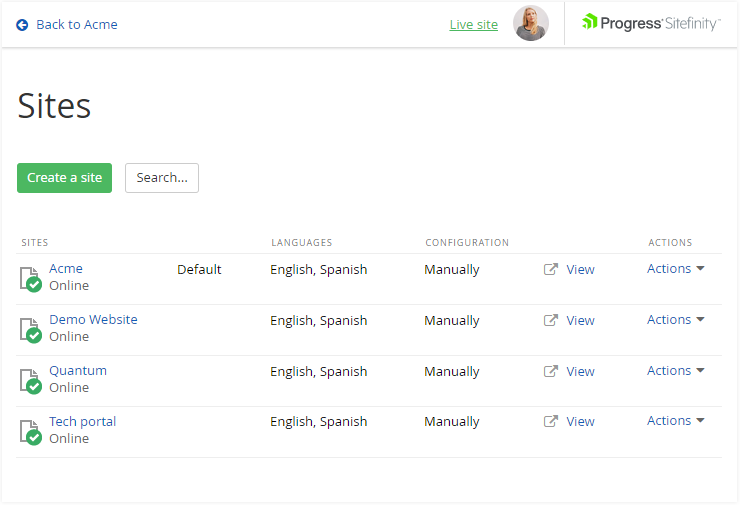The height and width of the screenshot is (505, 740).
Task: Click the back arrow icon beside Back to Acme
Action: click(22, 25)
